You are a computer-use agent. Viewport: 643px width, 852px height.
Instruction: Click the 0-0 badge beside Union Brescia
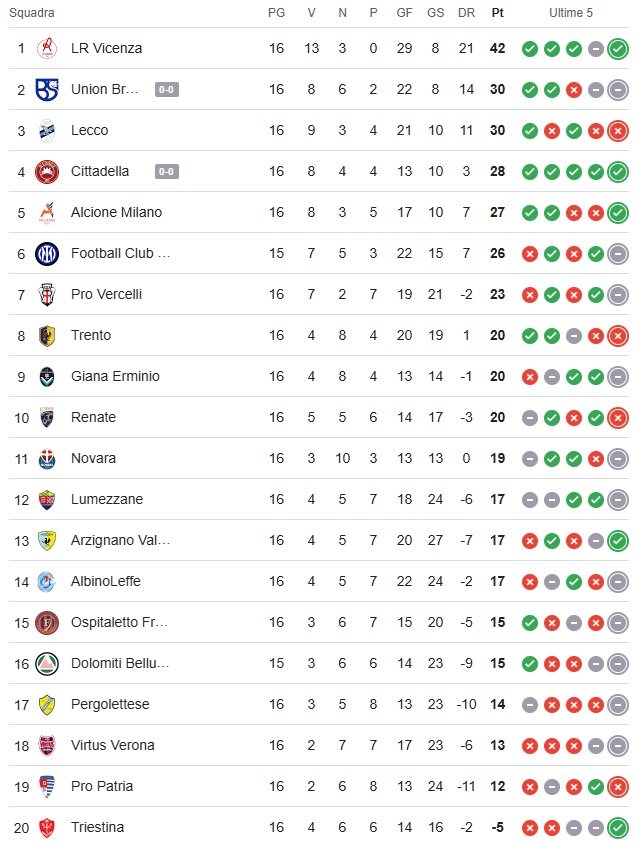tap(167, 89)
